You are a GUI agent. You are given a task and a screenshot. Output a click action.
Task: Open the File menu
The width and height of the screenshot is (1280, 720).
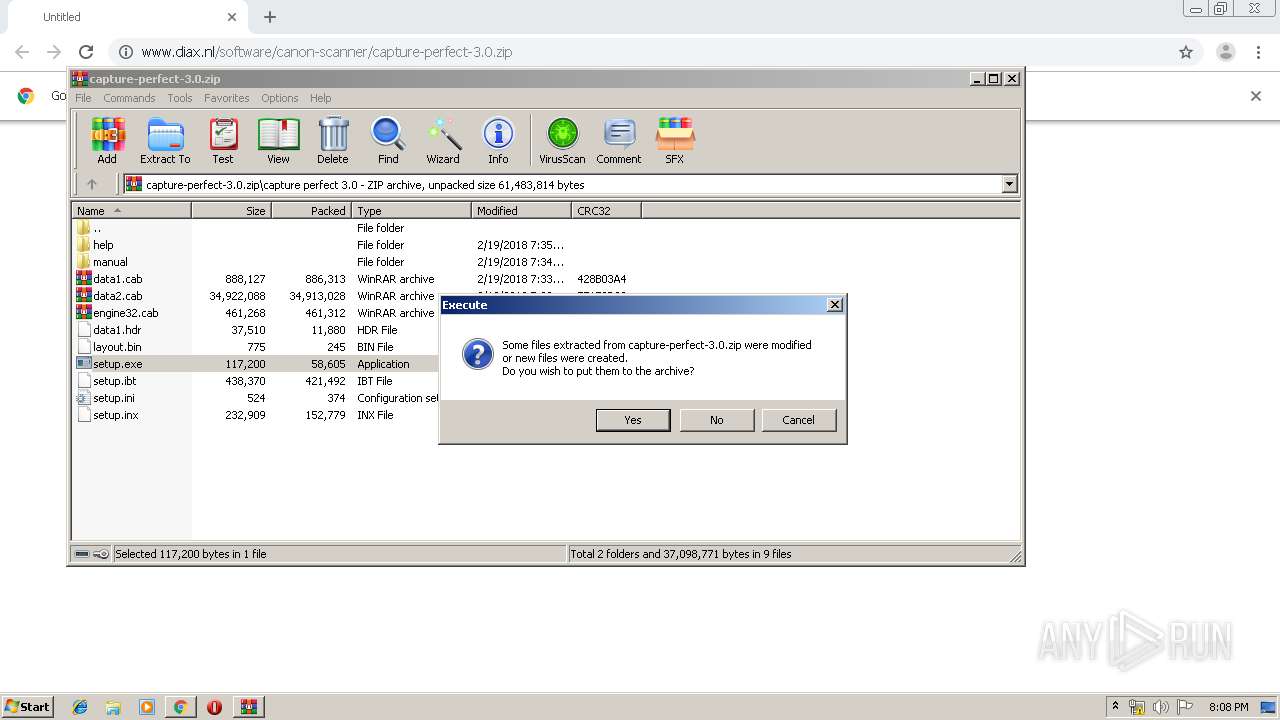coord(83,98)
